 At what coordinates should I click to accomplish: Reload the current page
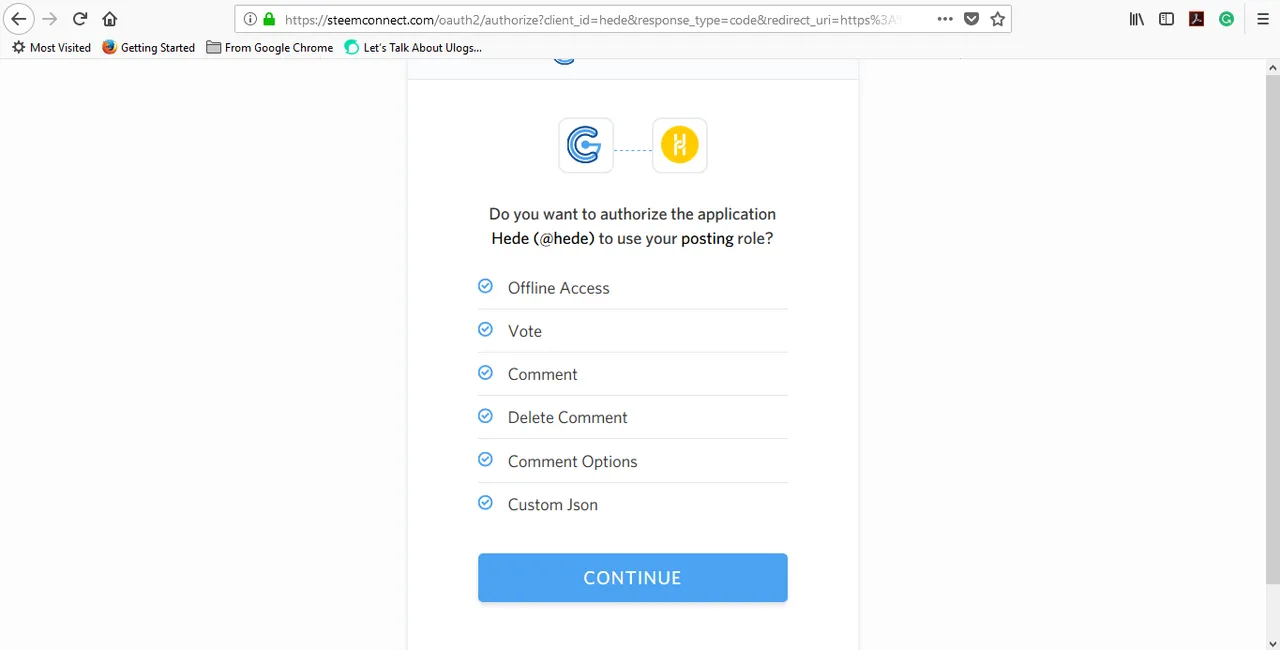[80, 19]
